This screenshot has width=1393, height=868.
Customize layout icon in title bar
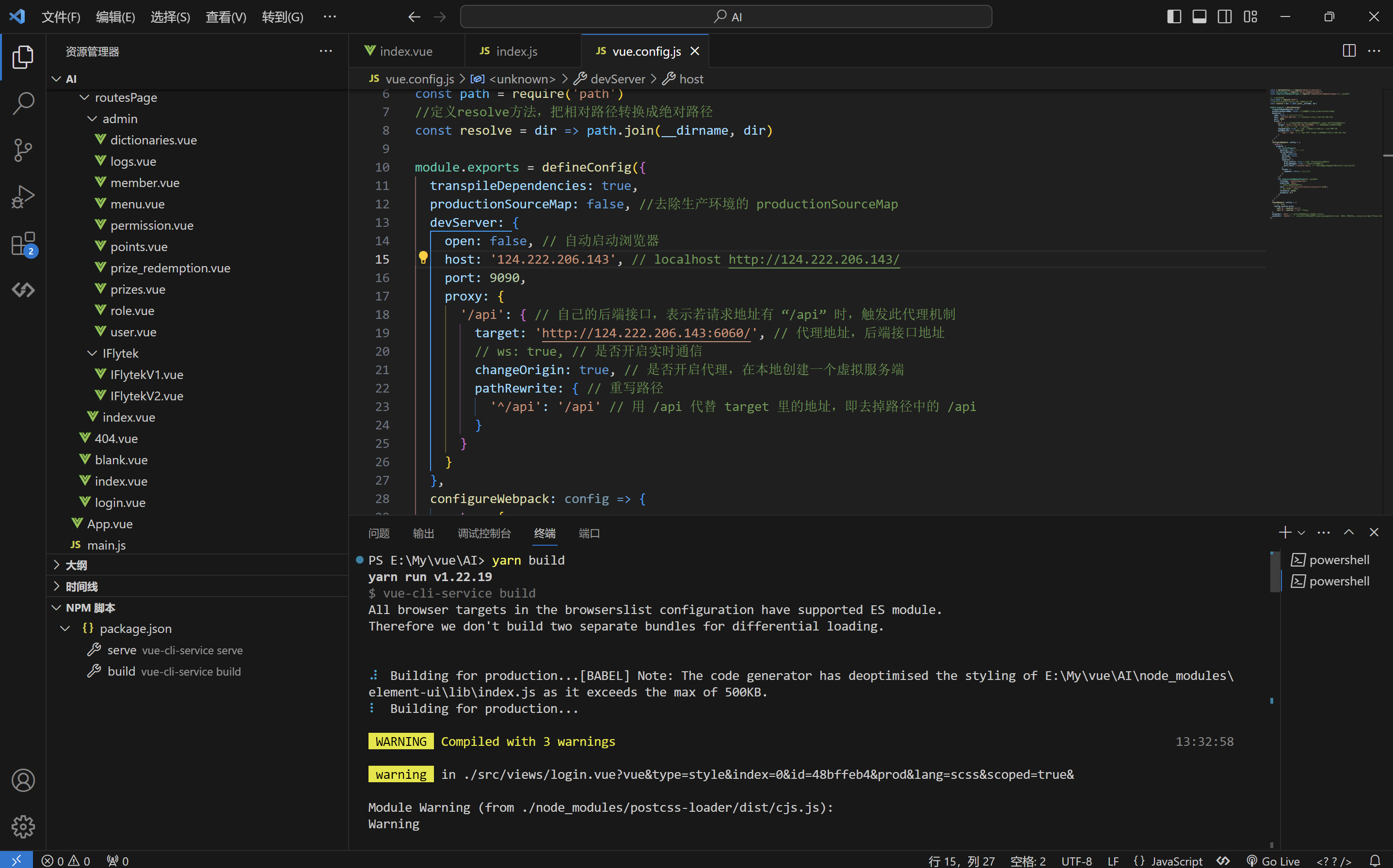click(x=1250, y=16)
